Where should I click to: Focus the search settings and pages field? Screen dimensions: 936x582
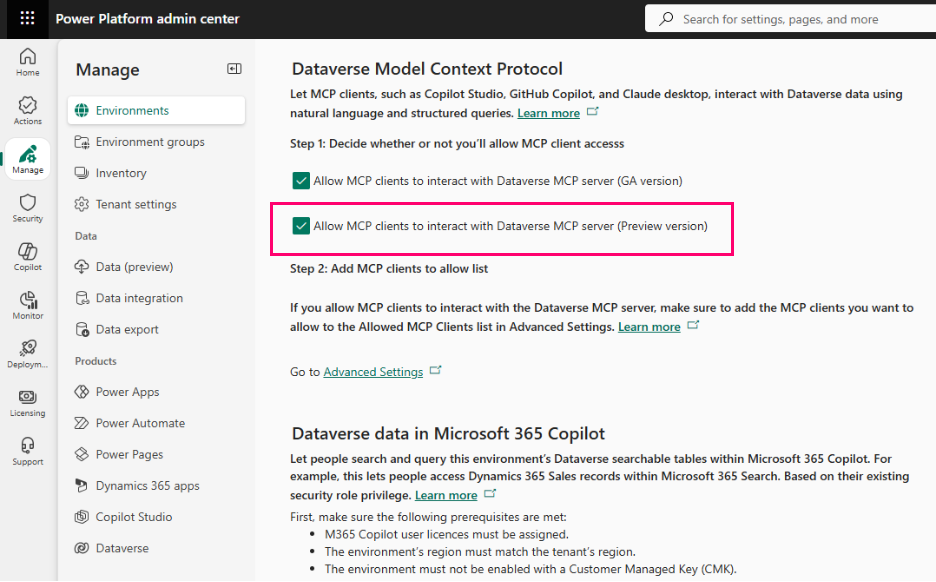click(x=790, y=19)
